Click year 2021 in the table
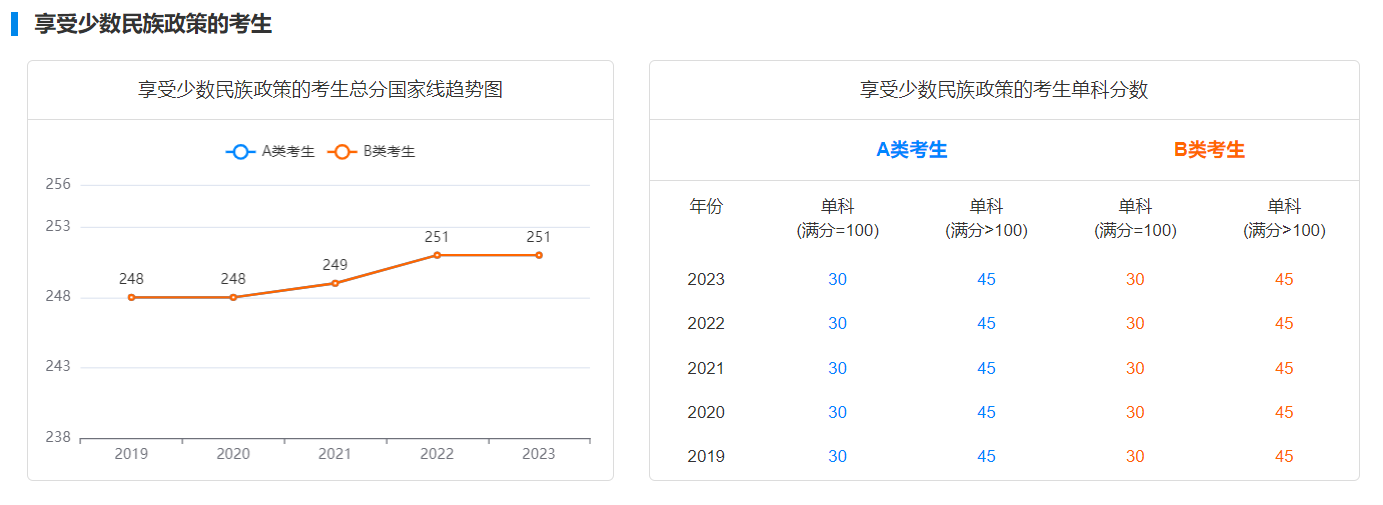 click(706, 369)
